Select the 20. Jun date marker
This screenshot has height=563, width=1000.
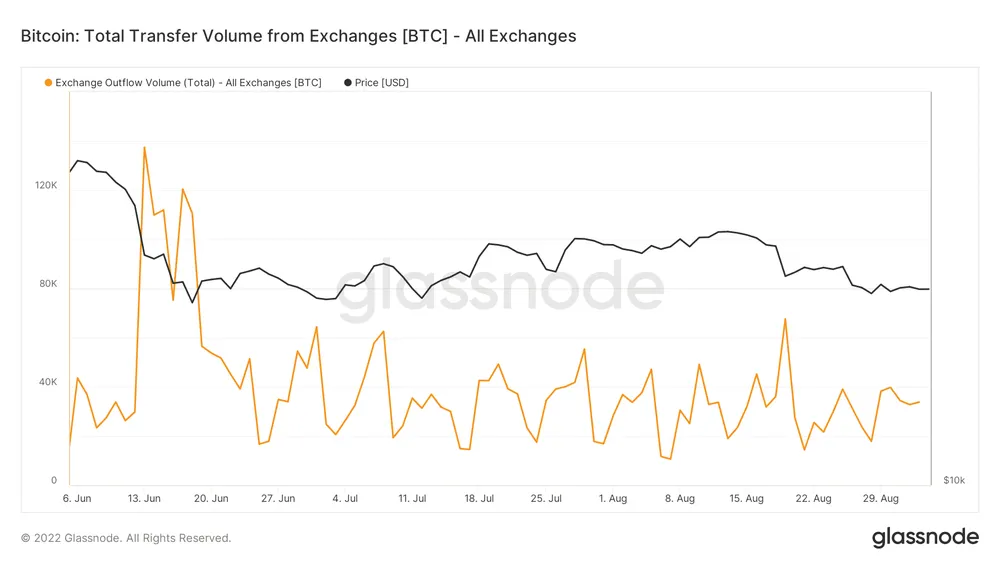coord(211,498)
